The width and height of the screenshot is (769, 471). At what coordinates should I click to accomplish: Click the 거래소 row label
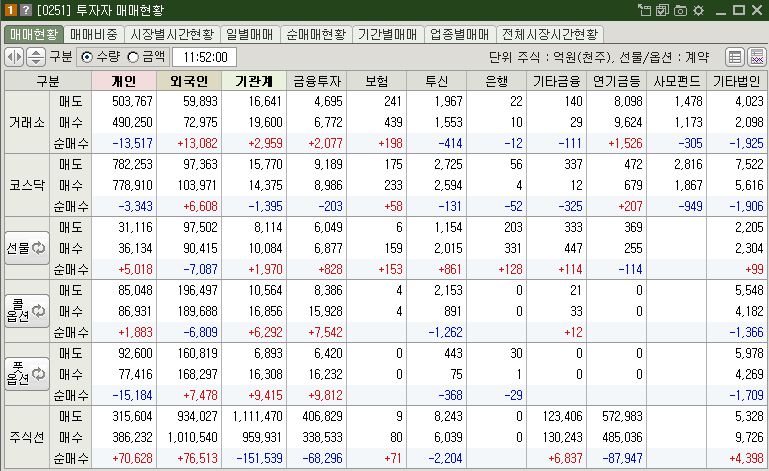(x=27, y=122)
